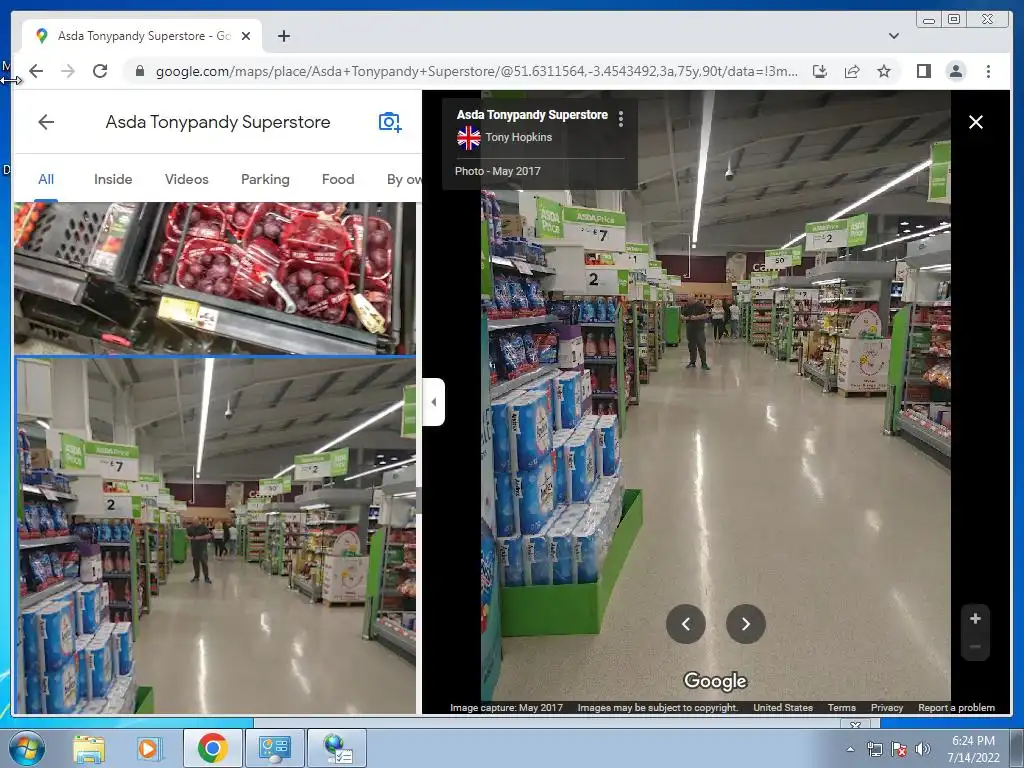Select the Asda Tonypandy Superstore browser tab
Image resolution: width=1024 pixels, height=768 pixels.
pos(142,36)
